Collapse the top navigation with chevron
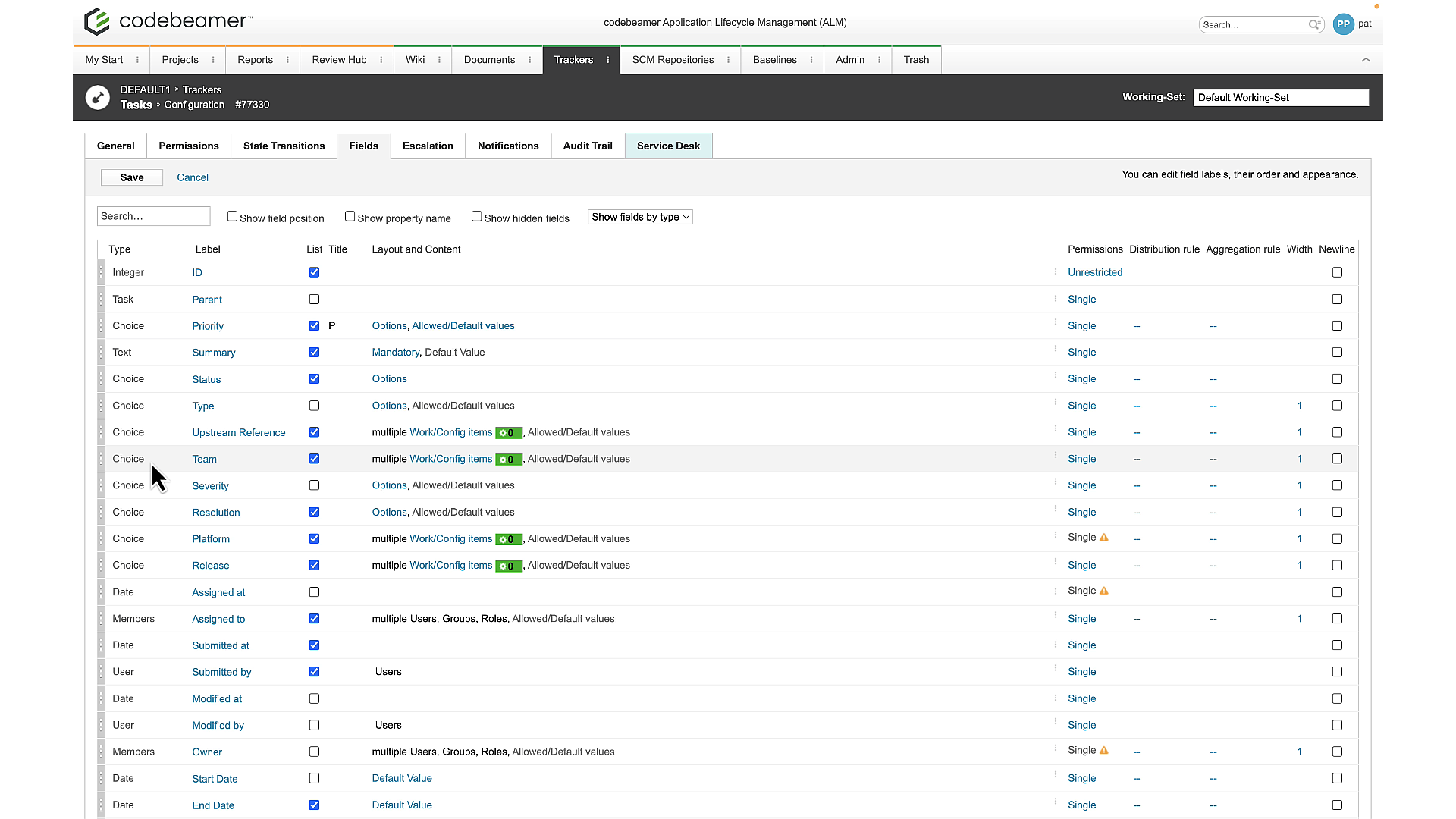 tap(1366, 60)
